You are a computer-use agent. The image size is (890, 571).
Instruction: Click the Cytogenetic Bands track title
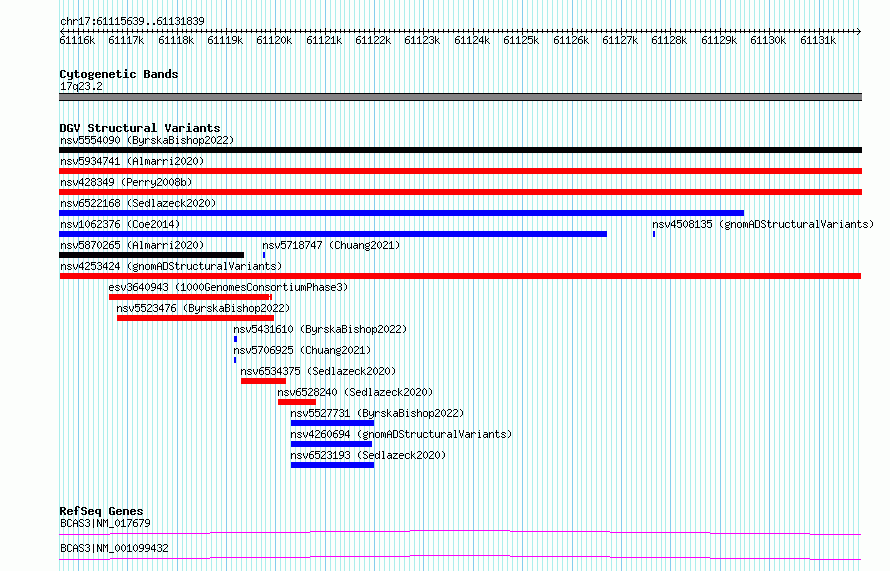119,74
